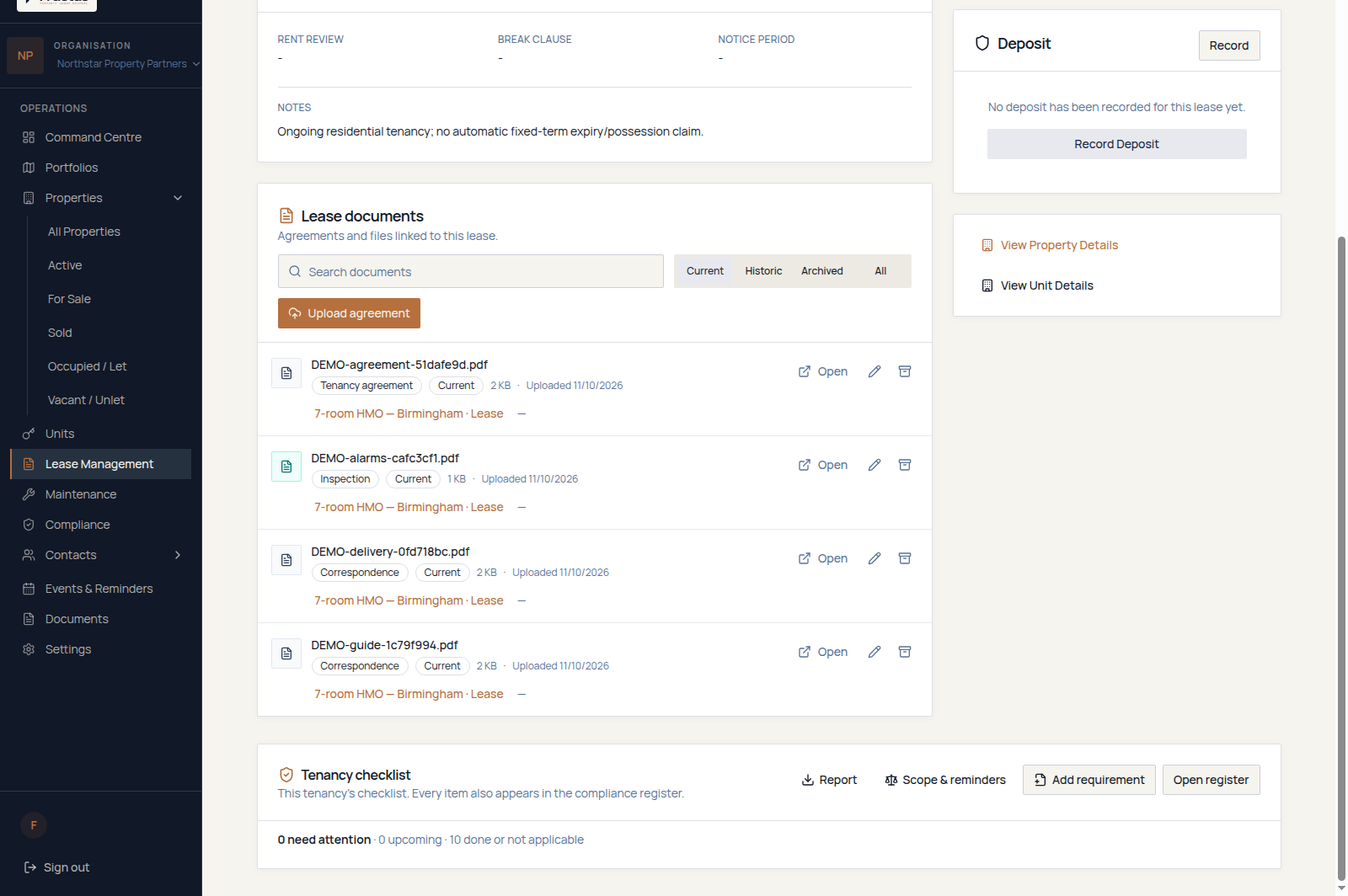The image size is (1348, 896).
Task: Click file icon of DEMO-alarms-cafc3cf1.pdf
Action: 286,467
